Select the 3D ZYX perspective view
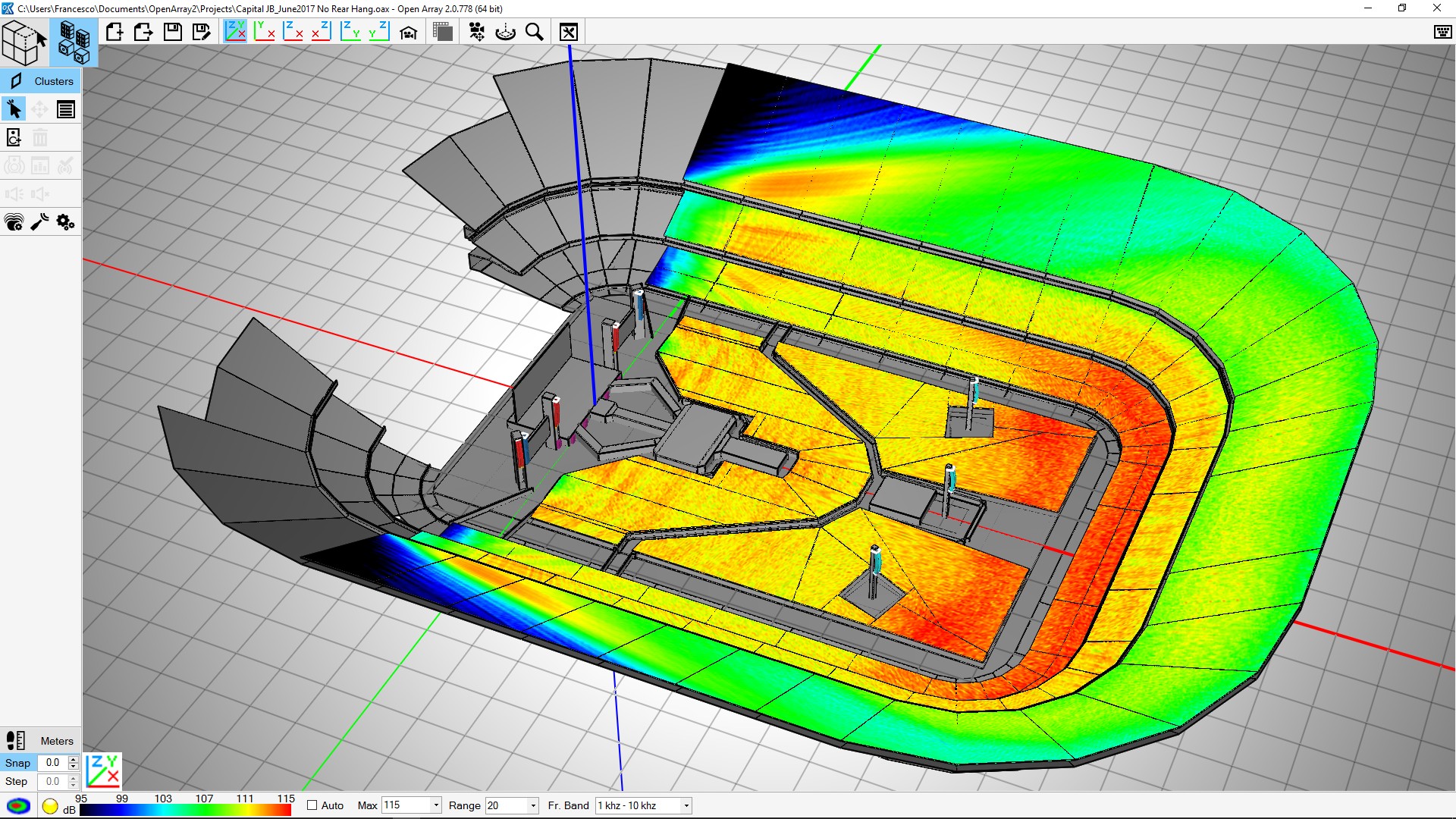 tap(235, 31)
